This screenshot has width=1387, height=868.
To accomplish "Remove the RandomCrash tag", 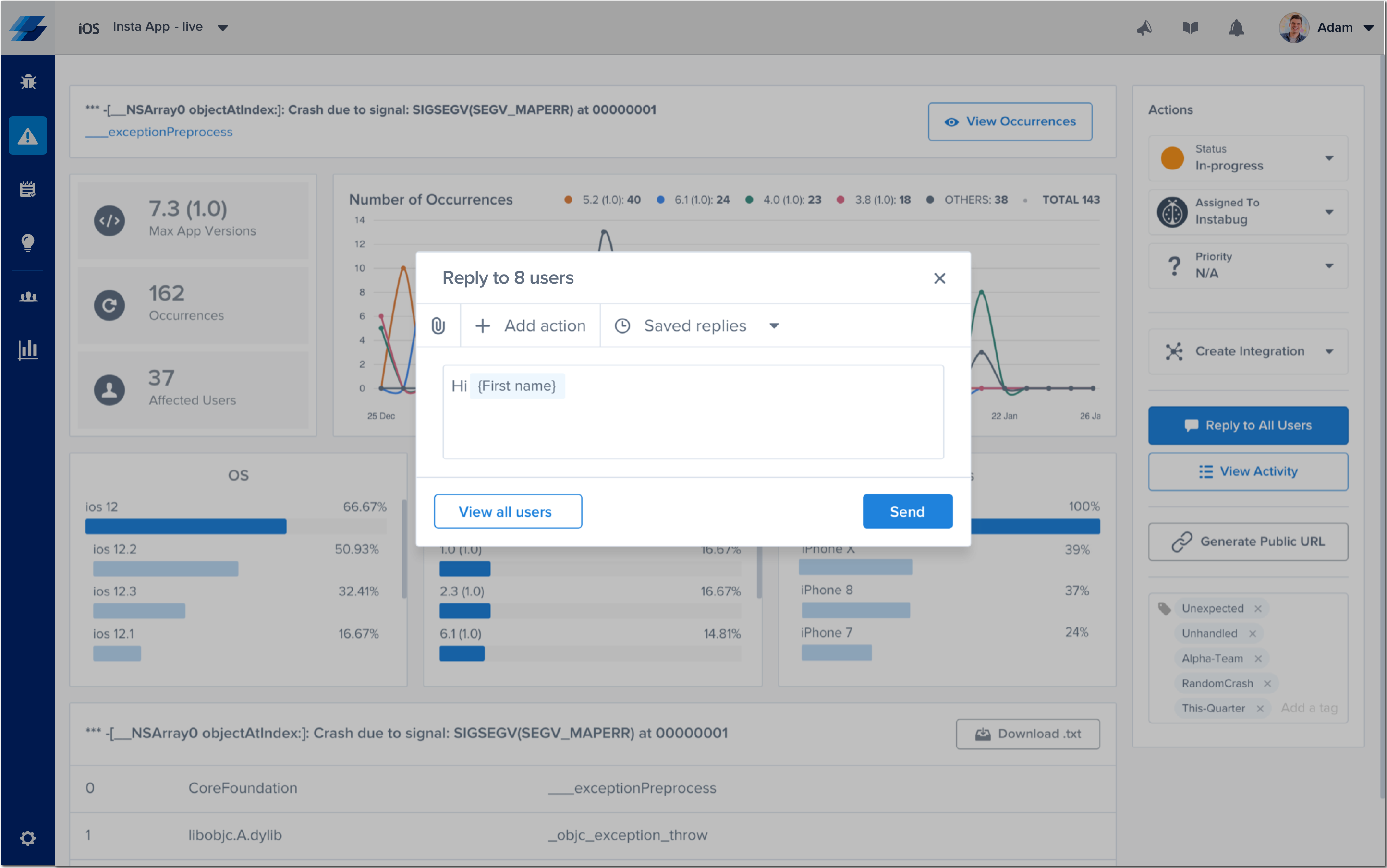I will 1267,683.
